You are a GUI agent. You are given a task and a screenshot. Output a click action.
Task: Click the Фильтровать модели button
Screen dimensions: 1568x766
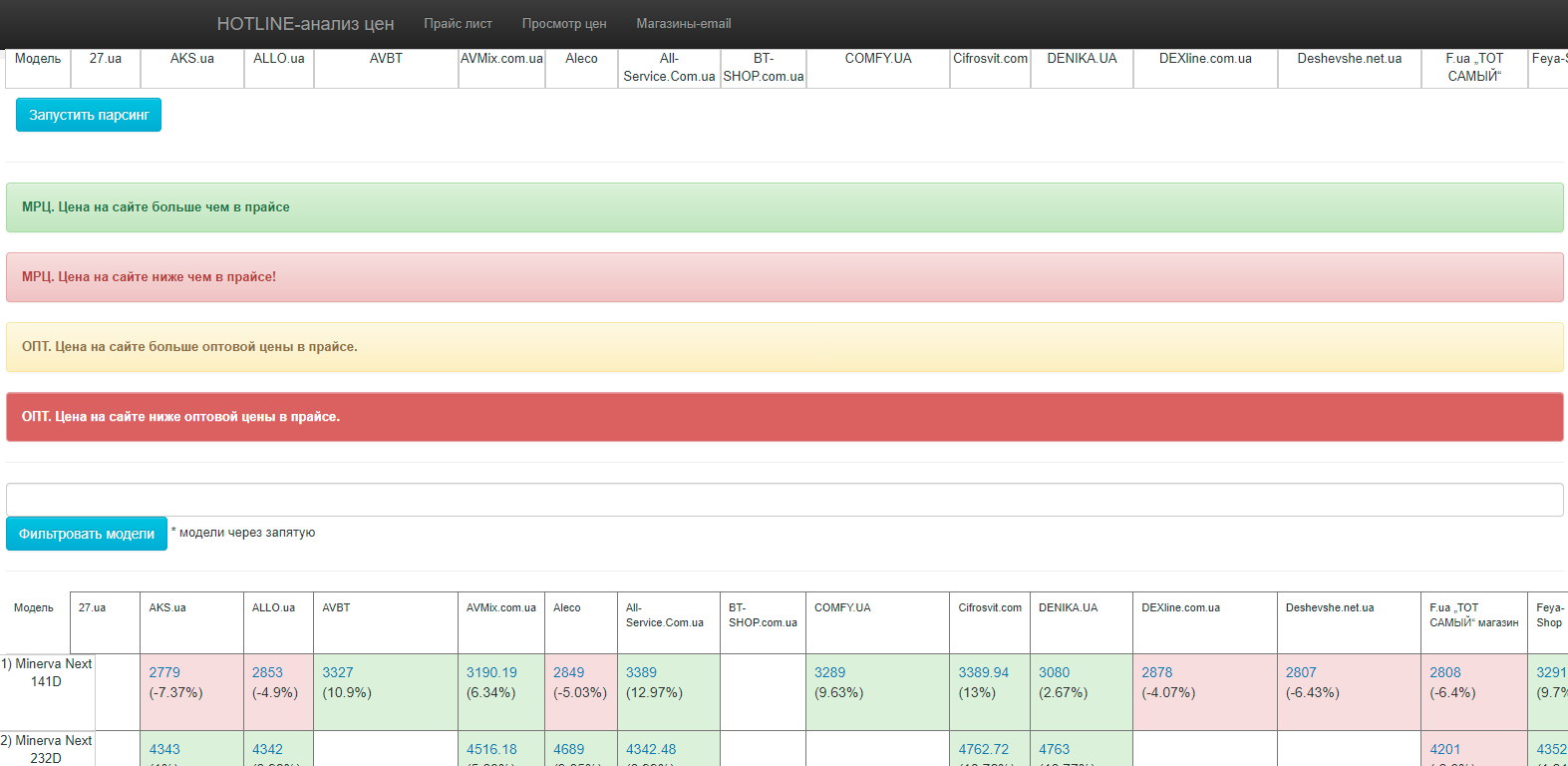tap(87, 534)
